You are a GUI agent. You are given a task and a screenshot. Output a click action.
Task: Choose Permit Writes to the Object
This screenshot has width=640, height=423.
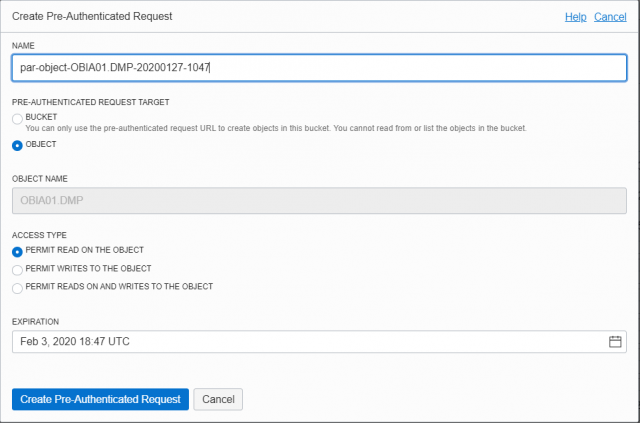coord(17,270)
